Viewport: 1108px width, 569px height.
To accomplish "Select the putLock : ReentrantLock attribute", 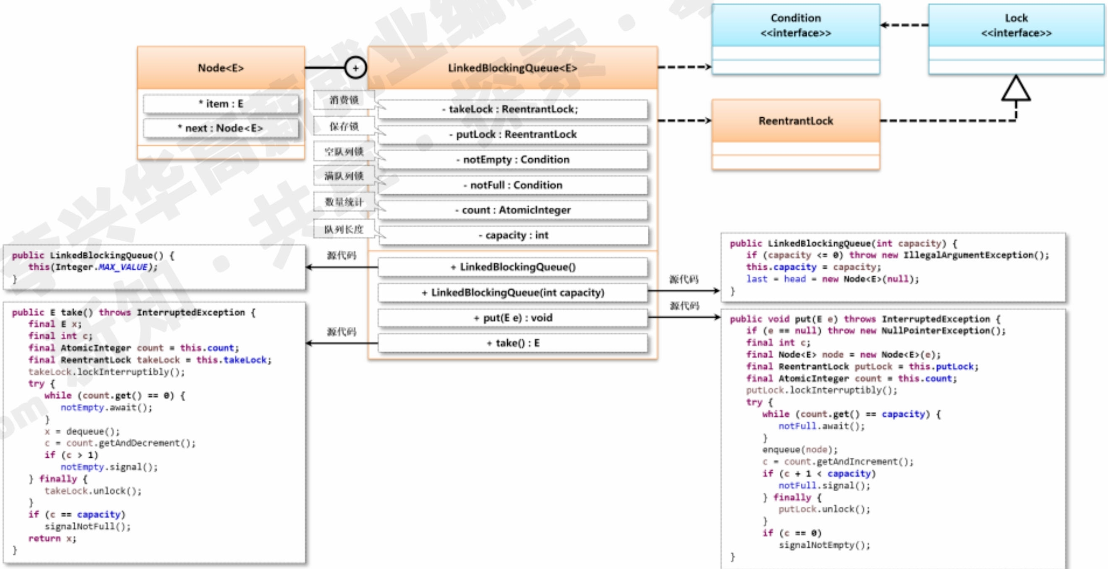I will (x=512, y=134).
